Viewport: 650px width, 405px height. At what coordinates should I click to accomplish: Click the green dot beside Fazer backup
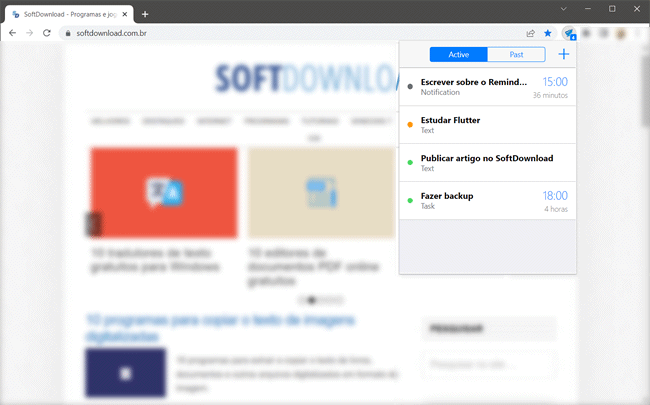(x=410, y=201)
